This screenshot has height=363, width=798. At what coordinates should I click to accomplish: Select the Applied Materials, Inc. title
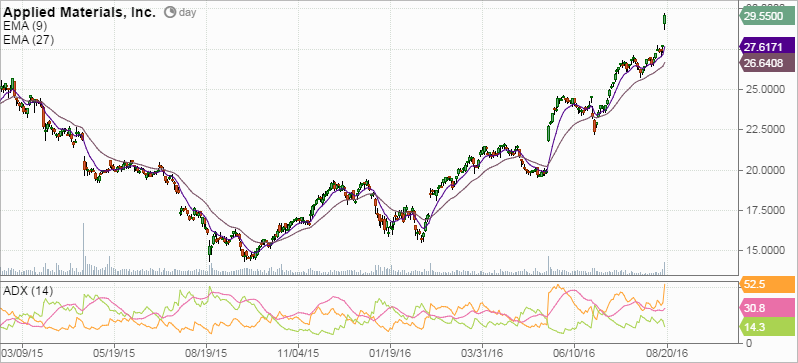pos(79,13)
